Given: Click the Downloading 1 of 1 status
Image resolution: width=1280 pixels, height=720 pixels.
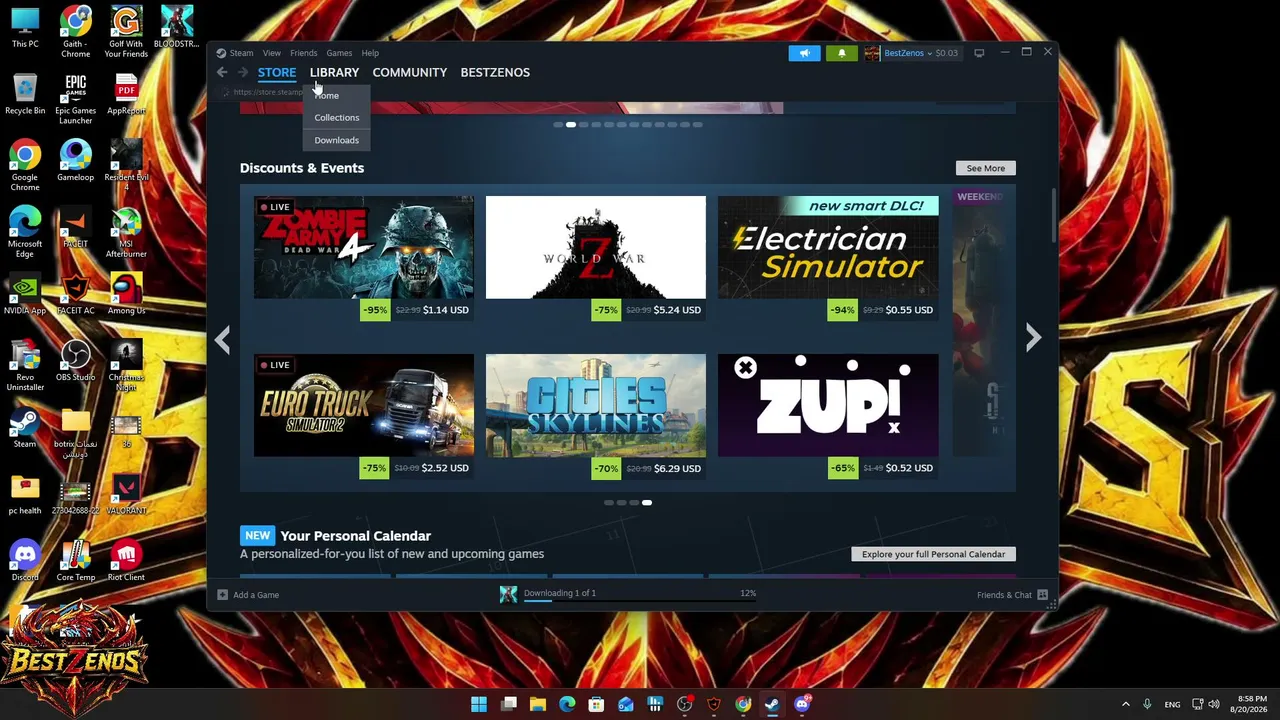Looking at the screenshot, I should click(559, 593).
